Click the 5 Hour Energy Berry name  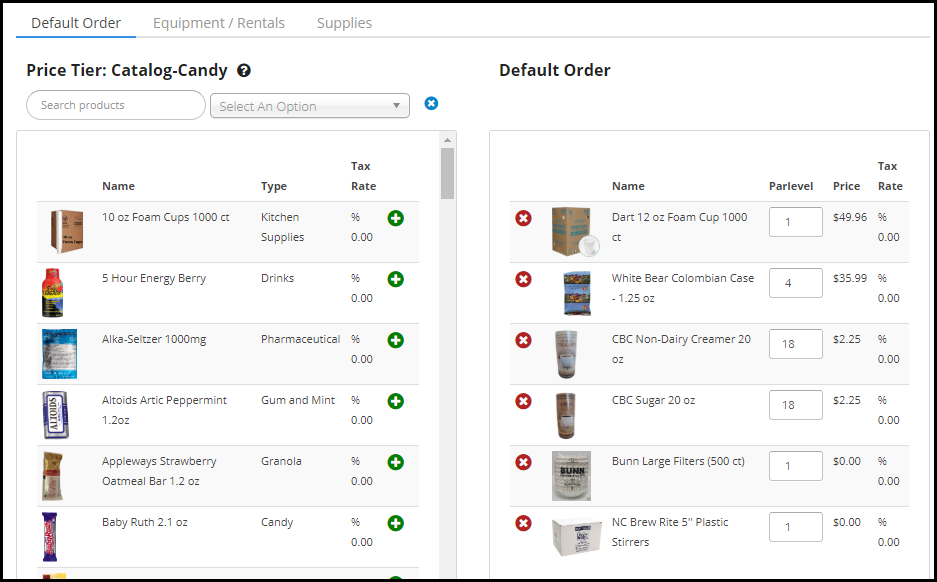154,278
